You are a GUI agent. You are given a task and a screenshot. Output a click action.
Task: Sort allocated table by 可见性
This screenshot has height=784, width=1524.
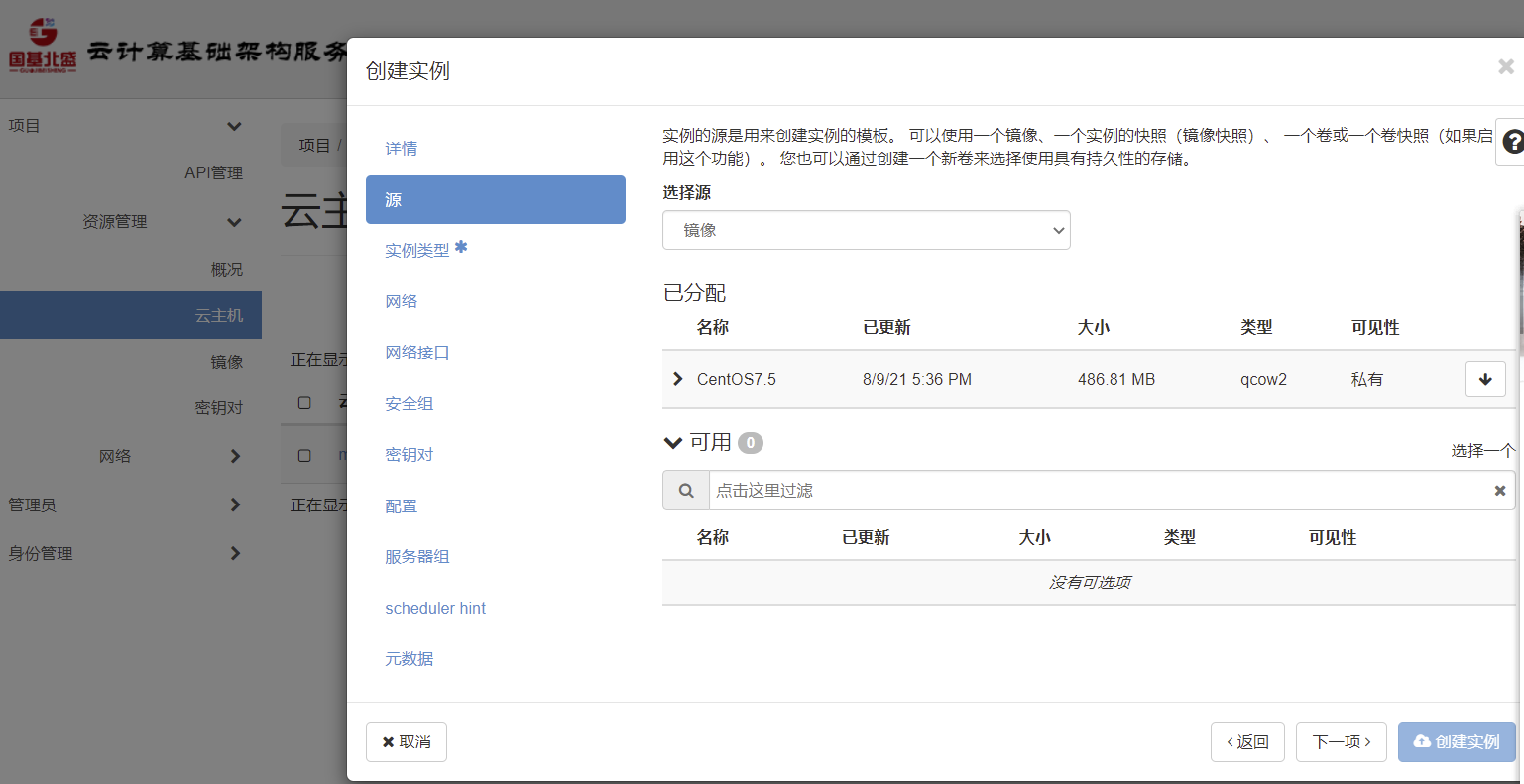pos(1375,327)
